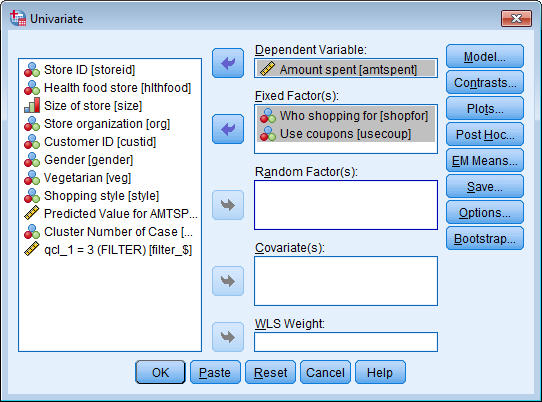Click the empty Covariate(s) list box
Viewport: 542px width, 402px height.
[x=346, y=281]
